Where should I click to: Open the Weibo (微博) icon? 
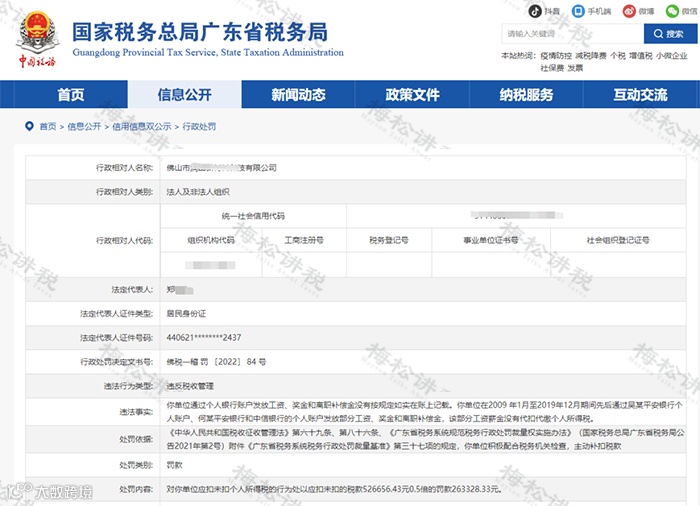pyautogui.click(x=629, y=11)
